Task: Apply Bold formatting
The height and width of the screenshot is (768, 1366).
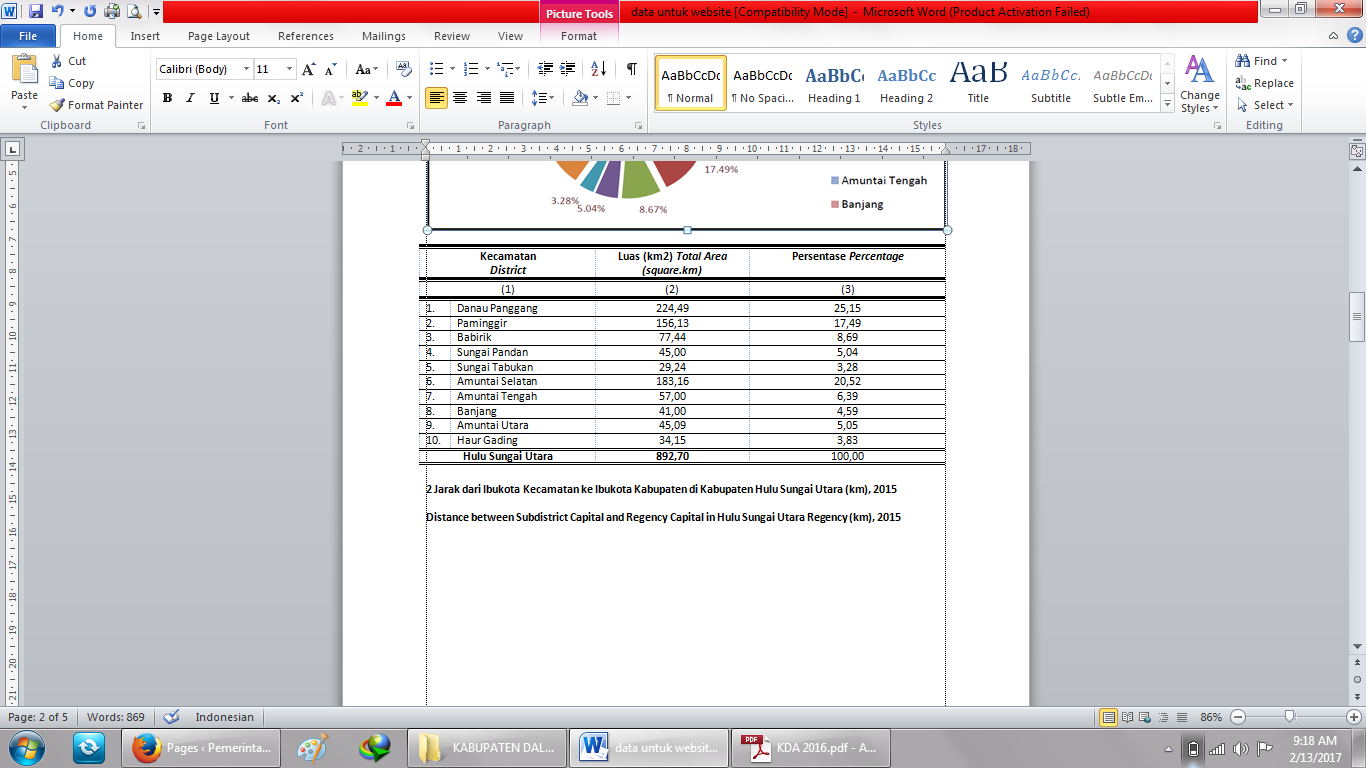Action: pos(167,98)
